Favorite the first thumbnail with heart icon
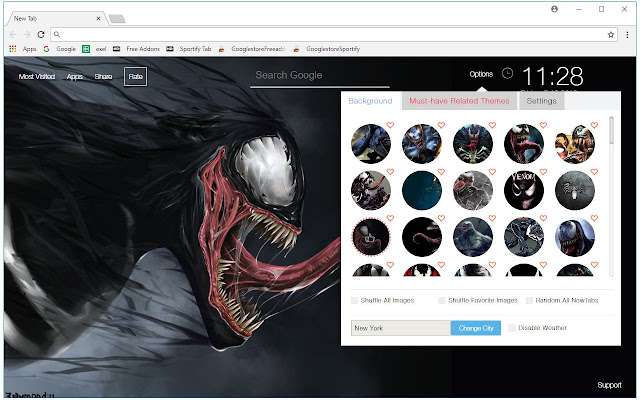Screen dimensions: 640x400 click(390, 125)
